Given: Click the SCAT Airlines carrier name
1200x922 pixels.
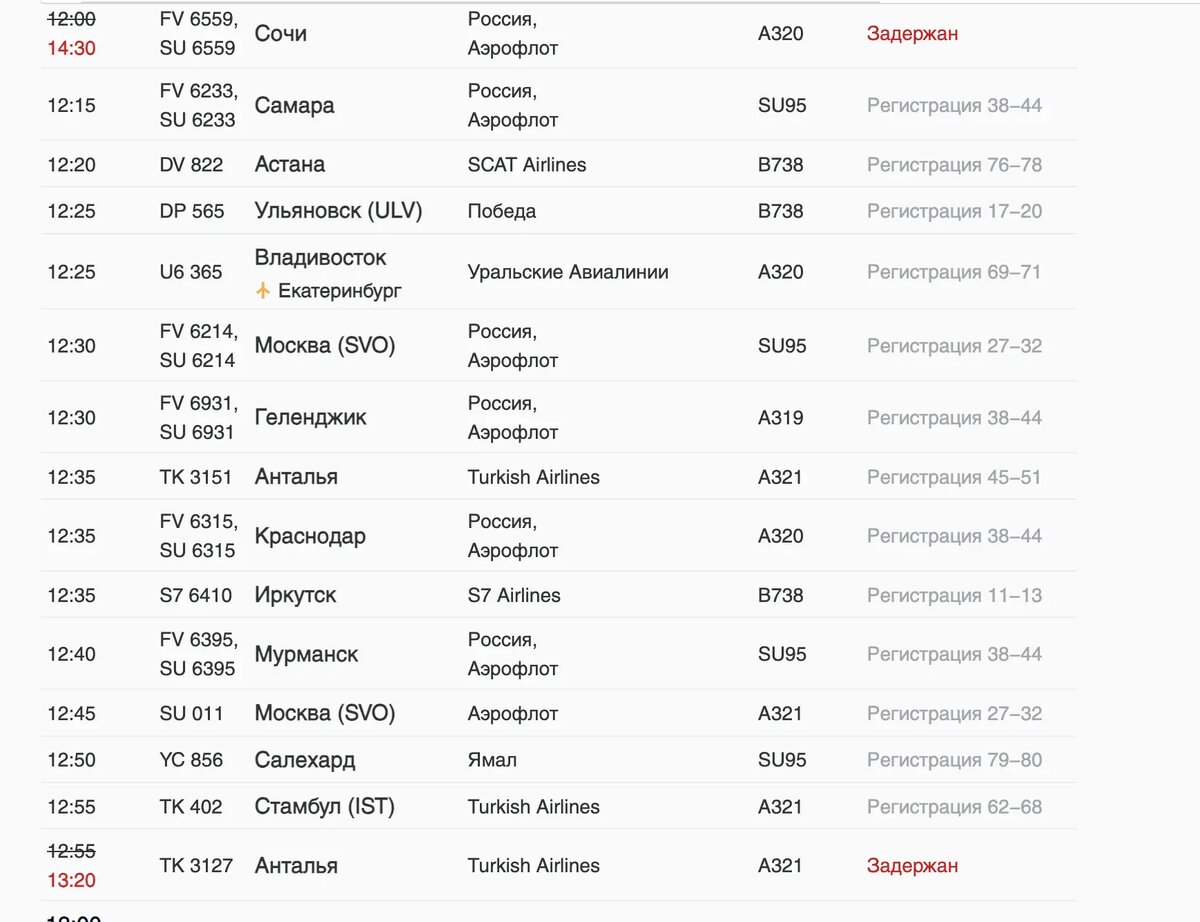Looking at the screenshot, I should click(527, 164).
